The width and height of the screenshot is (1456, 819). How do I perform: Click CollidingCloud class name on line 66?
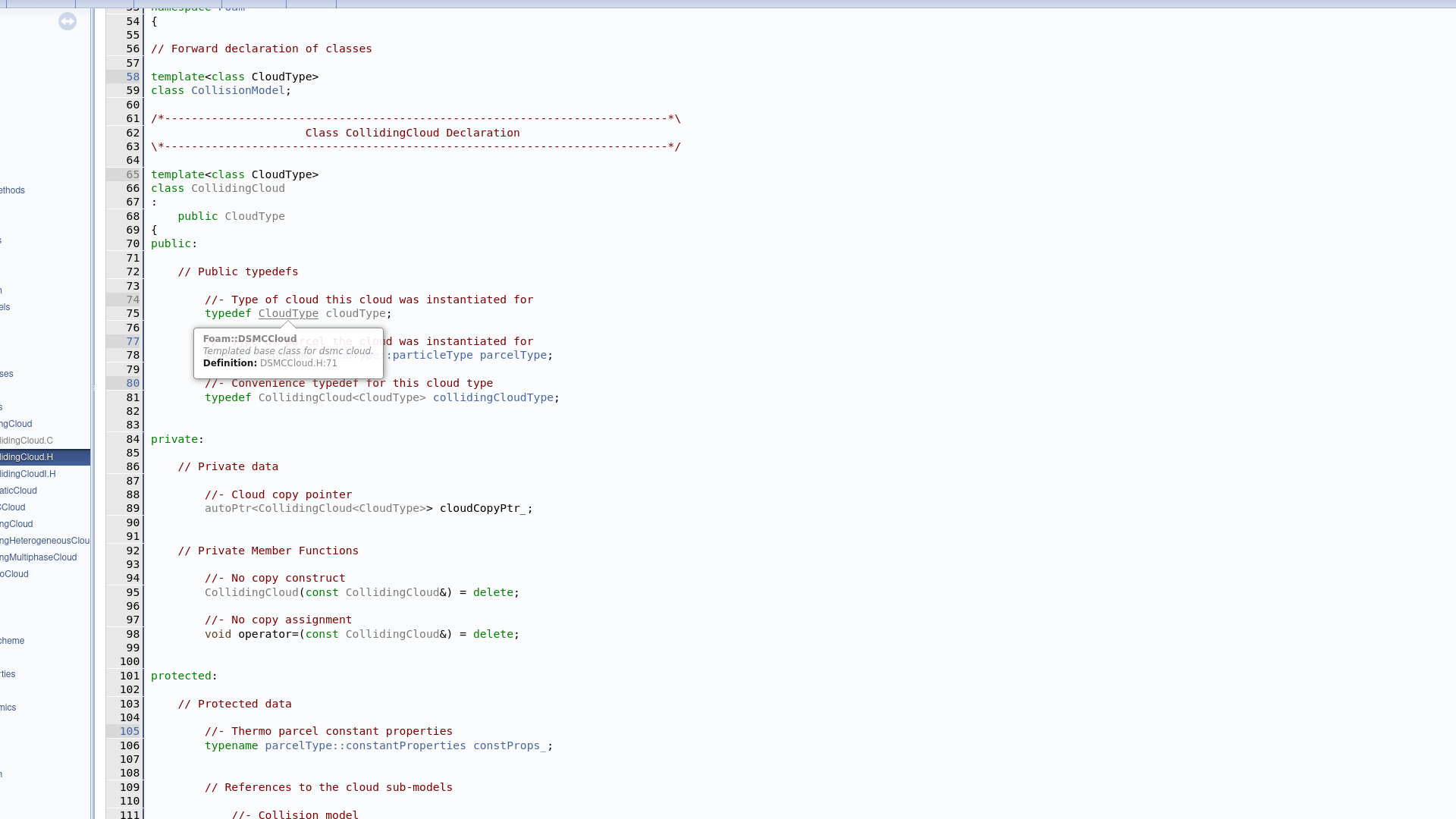(x=237, y=189)
